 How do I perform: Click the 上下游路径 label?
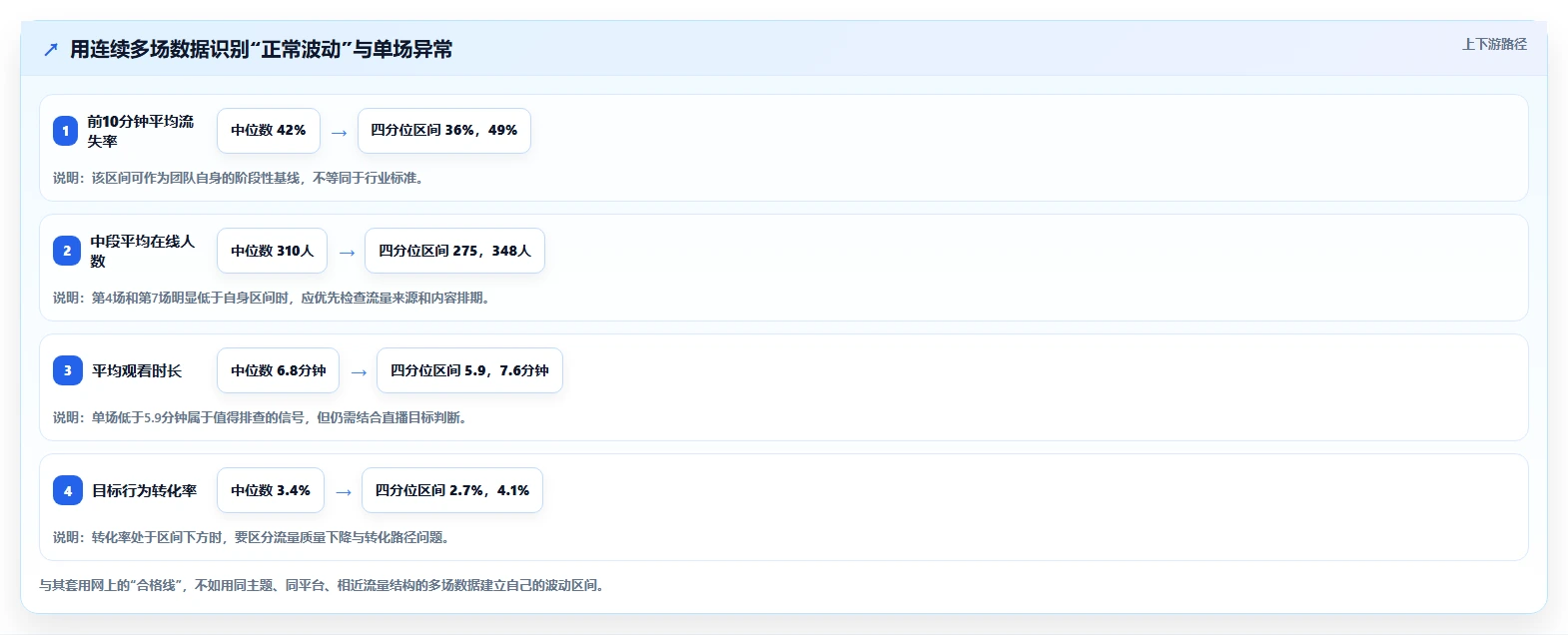pyautogui.click(x=1494, y=45)
